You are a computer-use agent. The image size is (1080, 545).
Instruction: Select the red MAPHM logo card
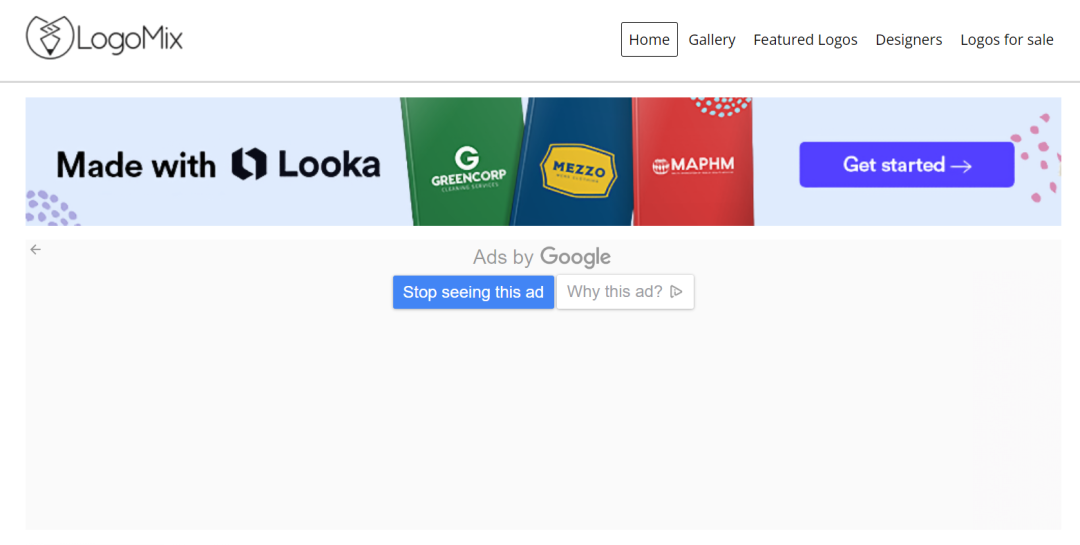coord(692,165)
